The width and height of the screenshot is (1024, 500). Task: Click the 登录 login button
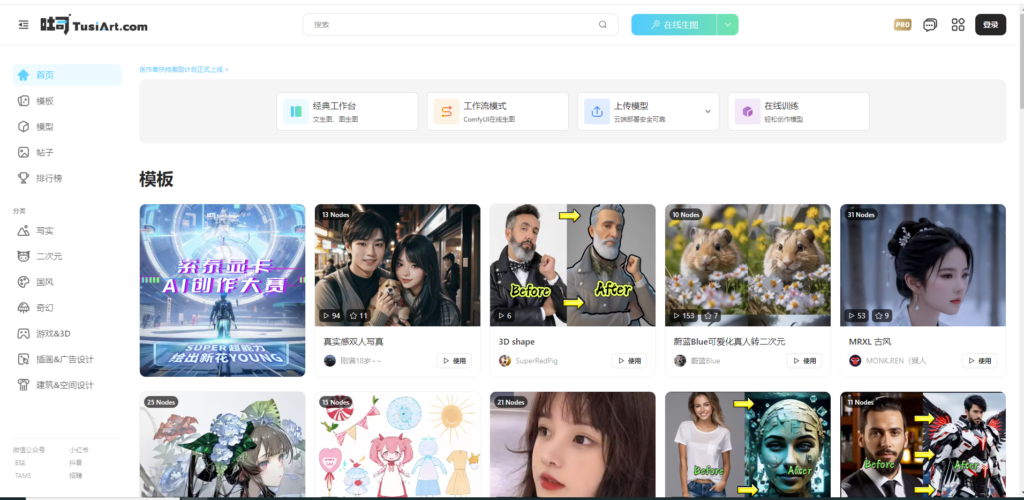990,25
